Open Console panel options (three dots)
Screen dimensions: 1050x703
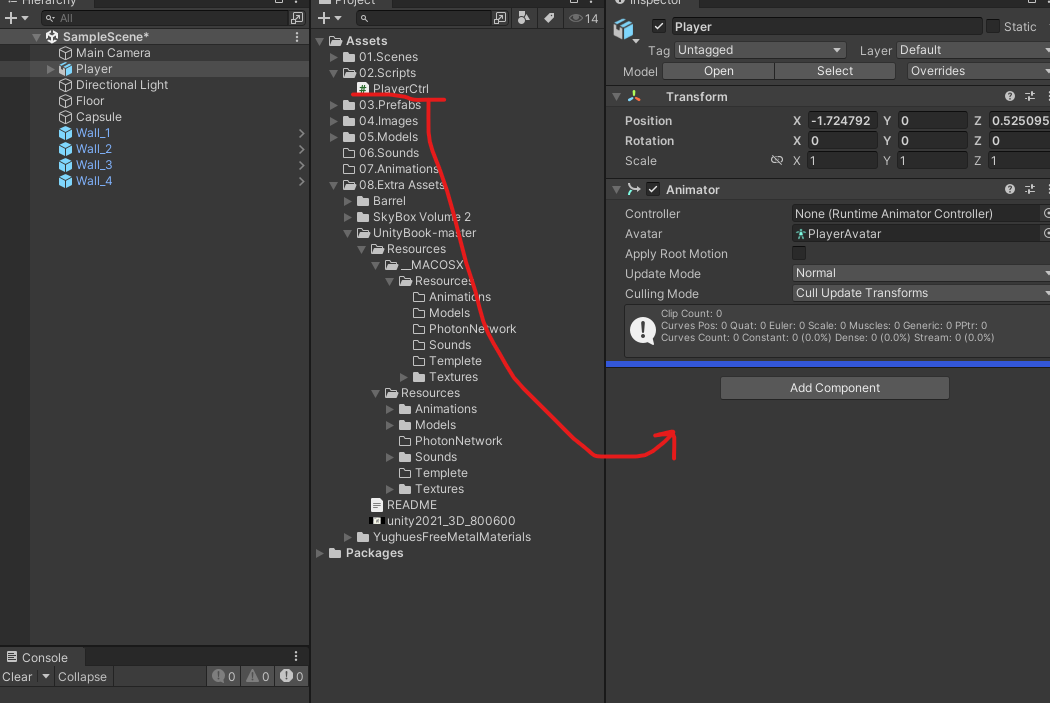(296, 656)
